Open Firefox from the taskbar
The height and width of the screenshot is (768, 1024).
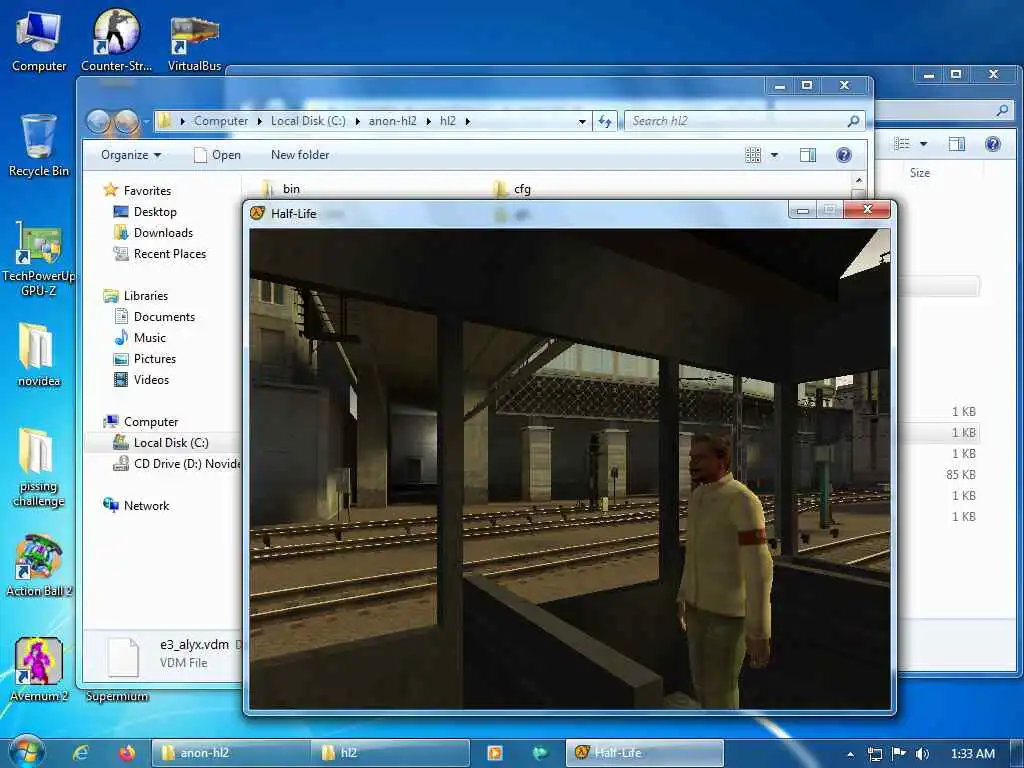click(127, 753)
